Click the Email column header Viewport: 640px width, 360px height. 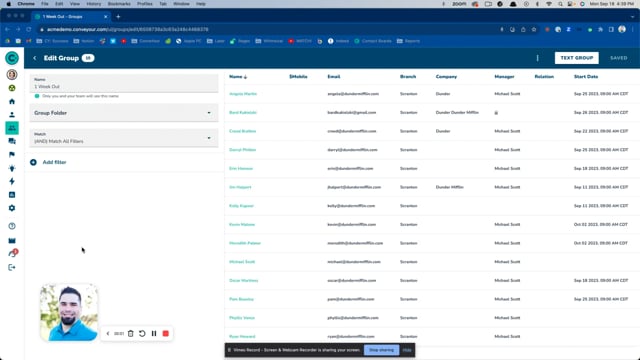click(333, 77)
